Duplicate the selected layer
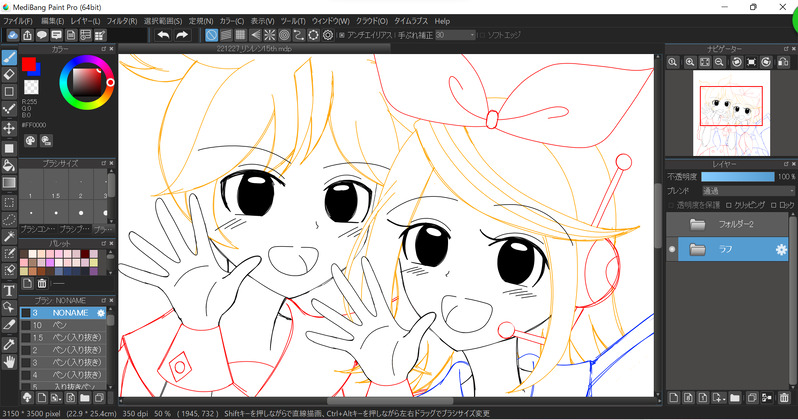This screenshot has height=420, width=798. [752, 398]
